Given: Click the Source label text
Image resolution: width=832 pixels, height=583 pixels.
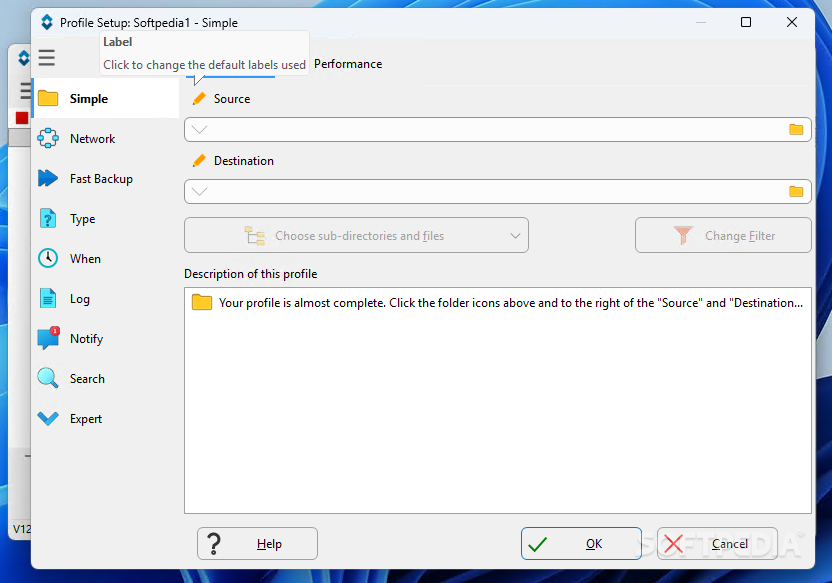Looking at the screenshot, I should [232, 99].
